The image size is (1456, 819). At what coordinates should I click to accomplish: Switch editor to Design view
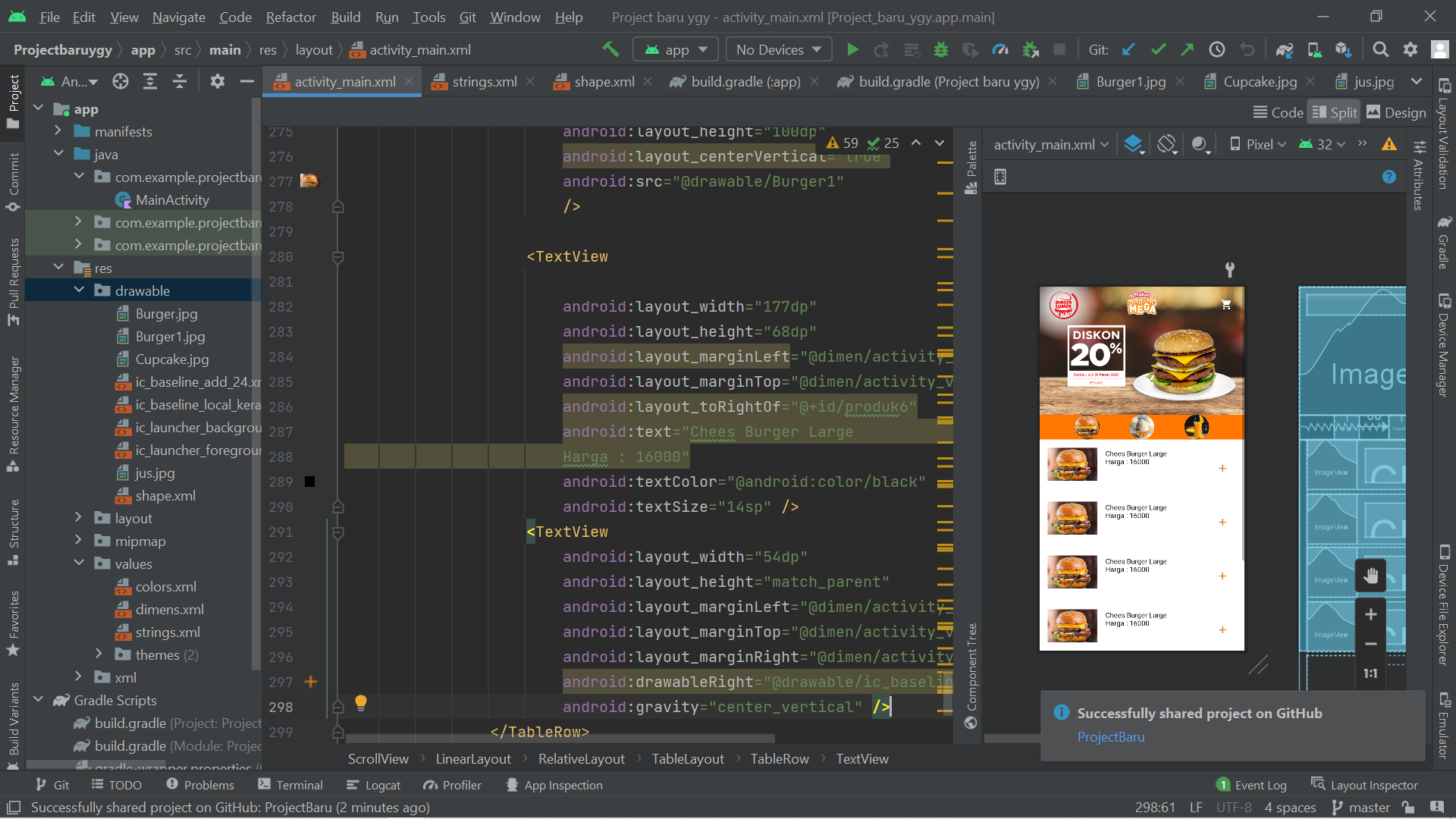(x=1396, y=111)
